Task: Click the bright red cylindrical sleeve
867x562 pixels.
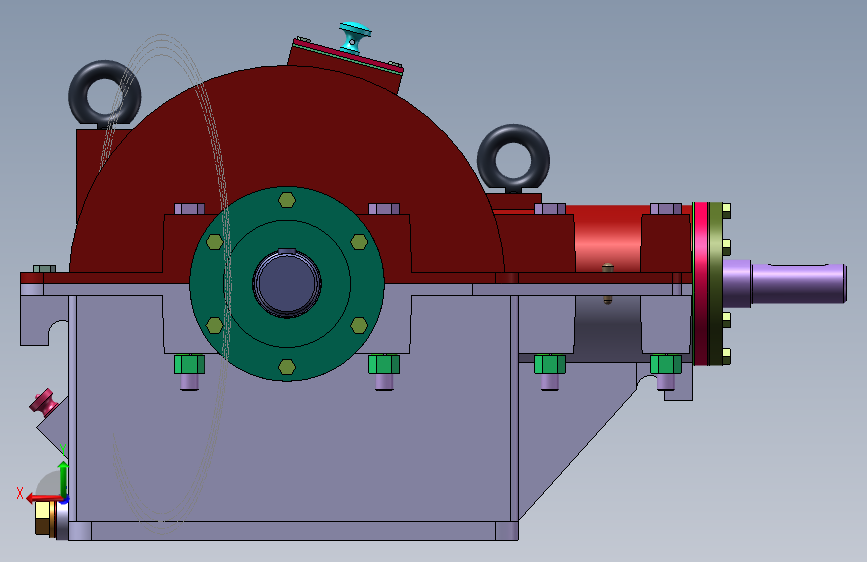Action: point(607,238)
